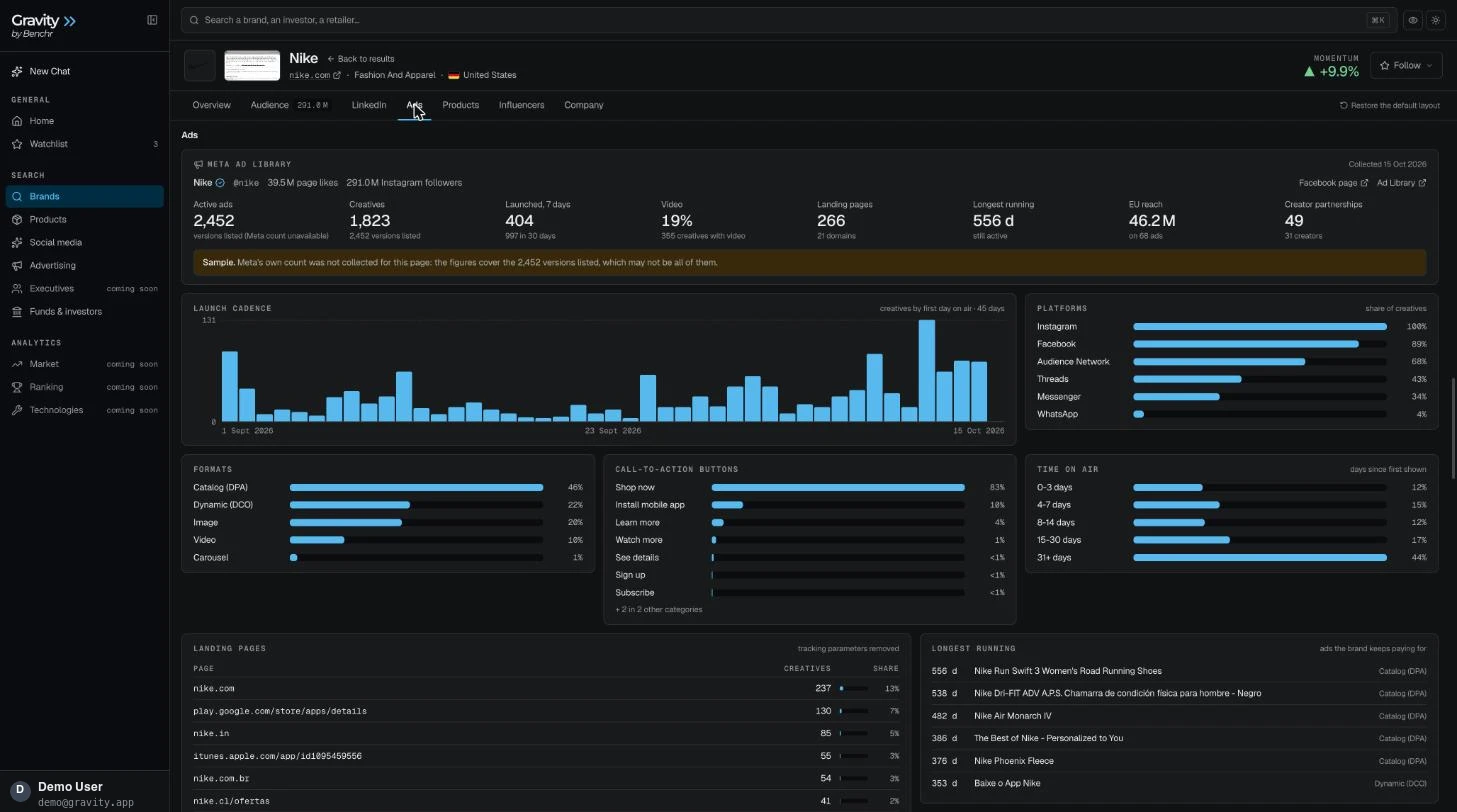Select play.google.com/store/apps/details landing page row
This screenshot has width=1457, height=812.
pos(546,711)
